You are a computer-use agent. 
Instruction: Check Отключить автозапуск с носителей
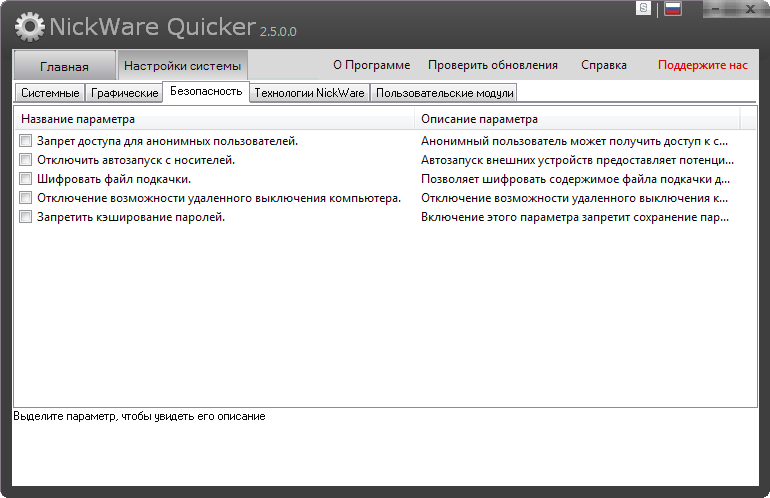[26, 160]
